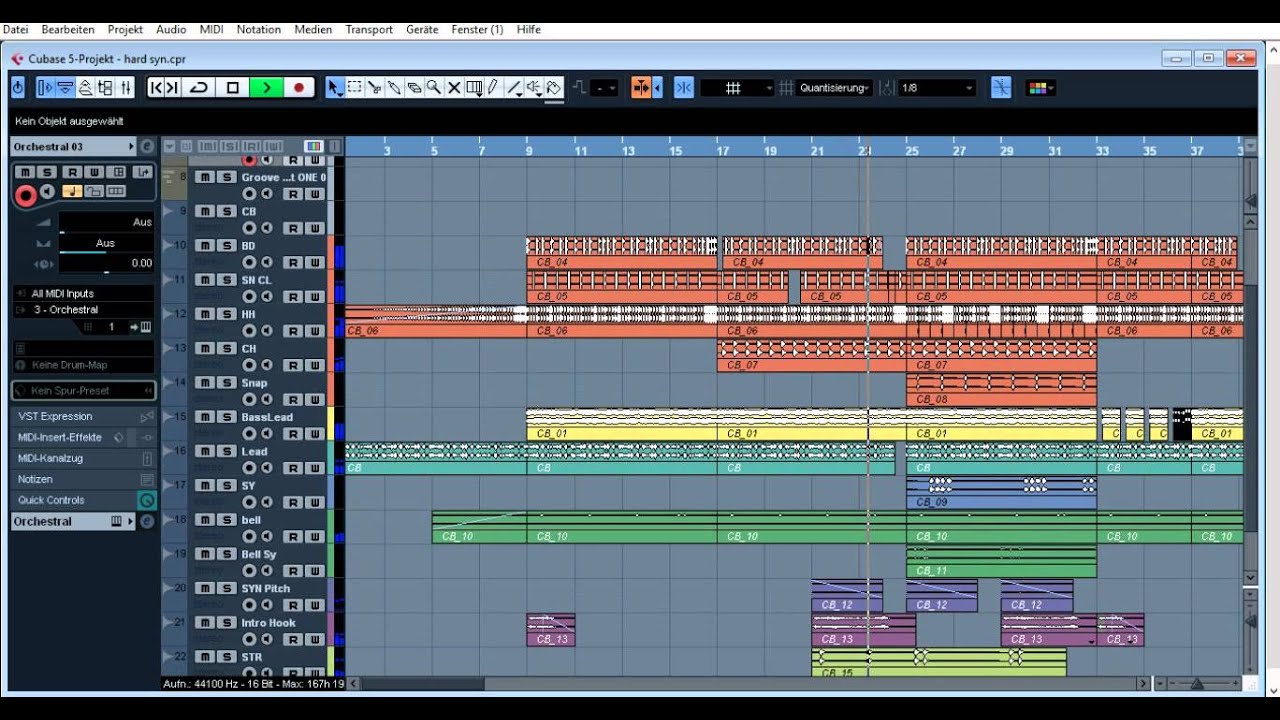Screen dimensions: 1280x720
Task: Toggle the cycle loop button
Action: tap(199, 88)
